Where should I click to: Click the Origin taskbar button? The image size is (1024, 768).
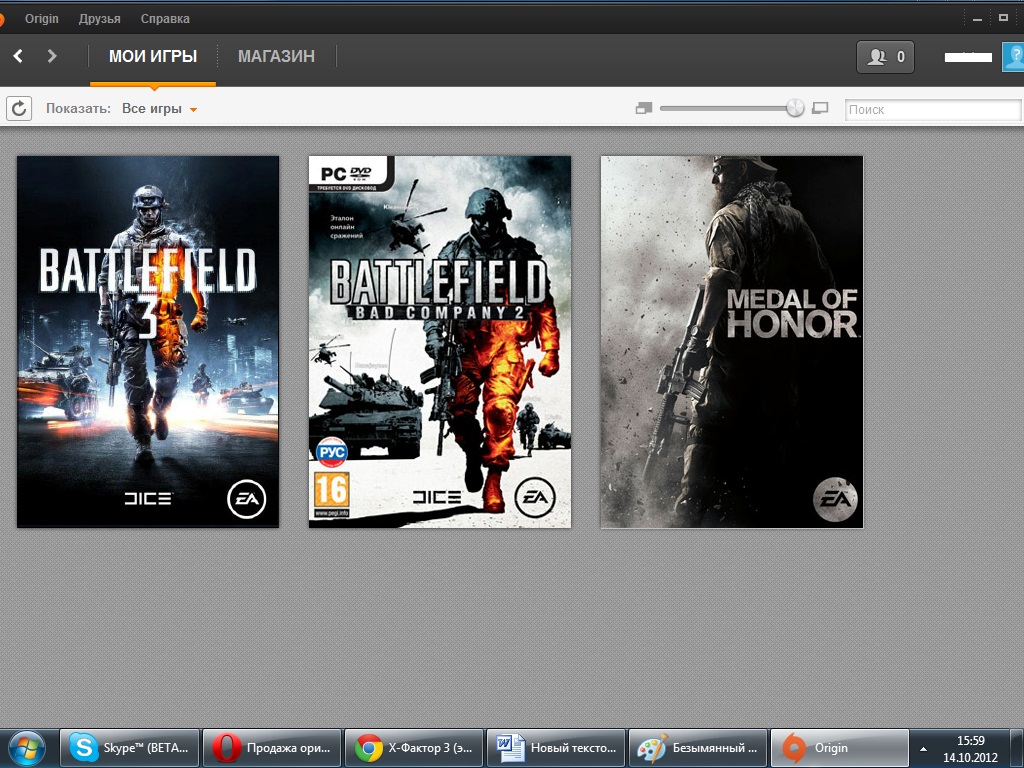840,748
